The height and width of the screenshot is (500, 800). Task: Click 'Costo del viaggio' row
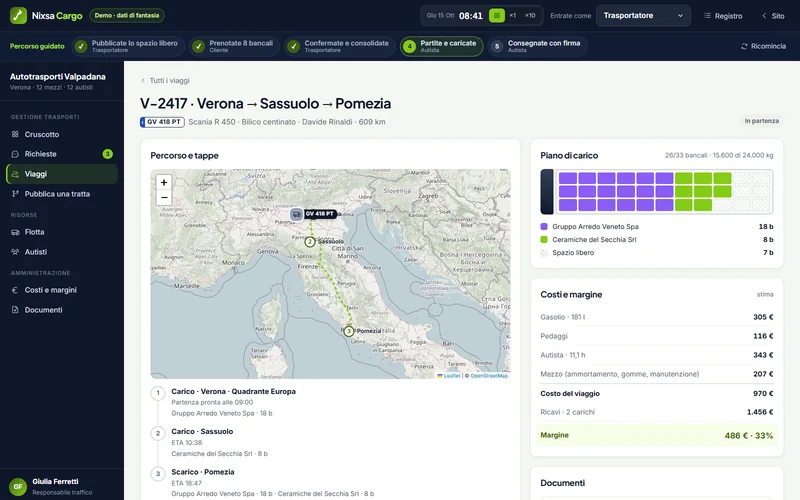[657, 393]
